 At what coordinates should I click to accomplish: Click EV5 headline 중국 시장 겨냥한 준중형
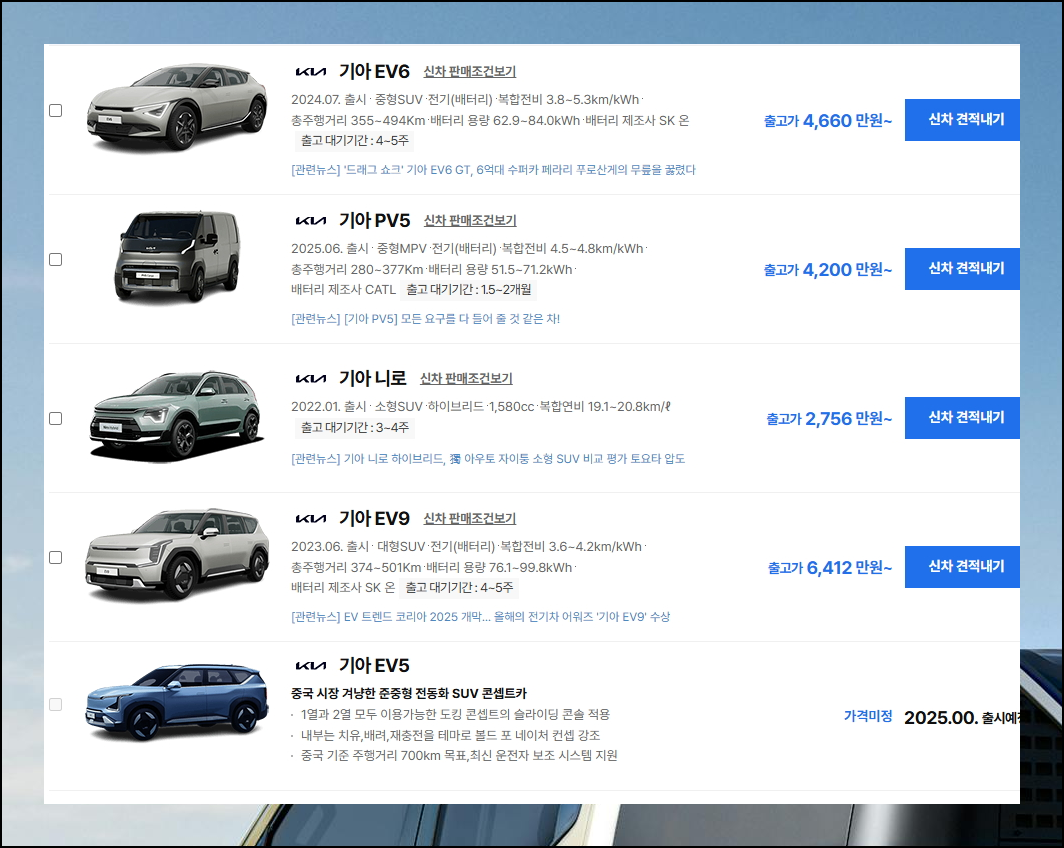(x=409, y=693)
